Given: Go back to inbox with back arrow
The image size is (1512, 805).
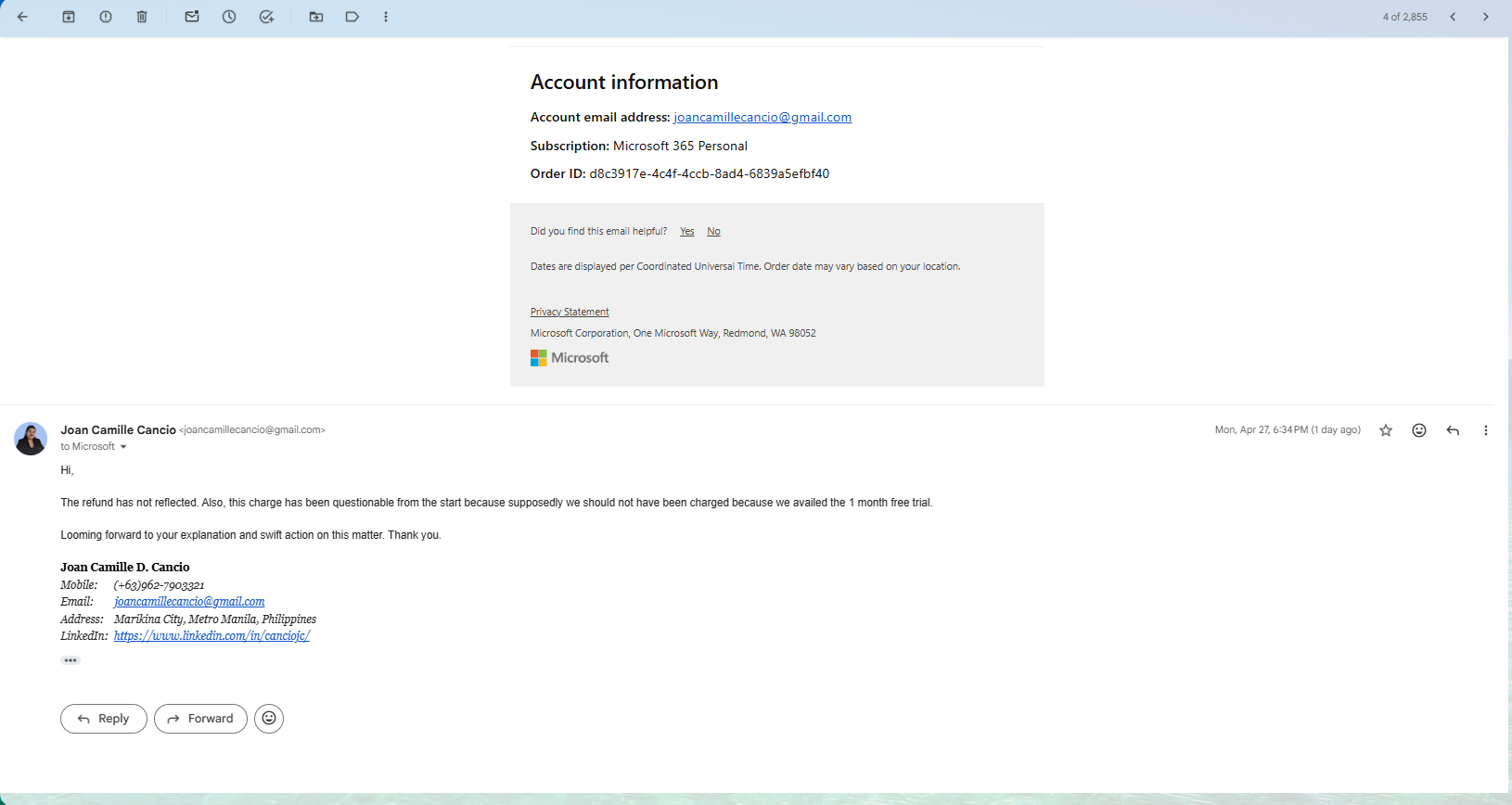Looking at the screenshot, I should click(22, 17).
